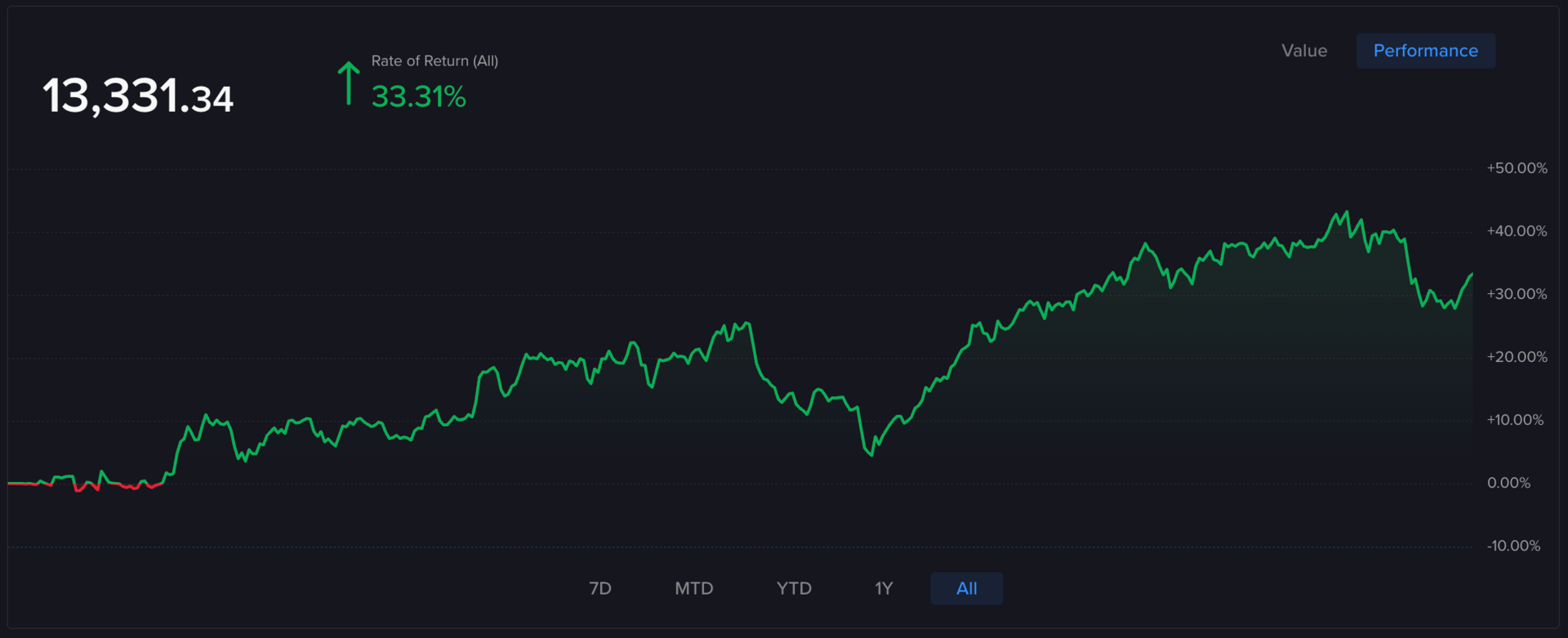Pick the 1Y time range
Image resolution: width=1568 pixels, height=638 pixels.
point(884,588)
